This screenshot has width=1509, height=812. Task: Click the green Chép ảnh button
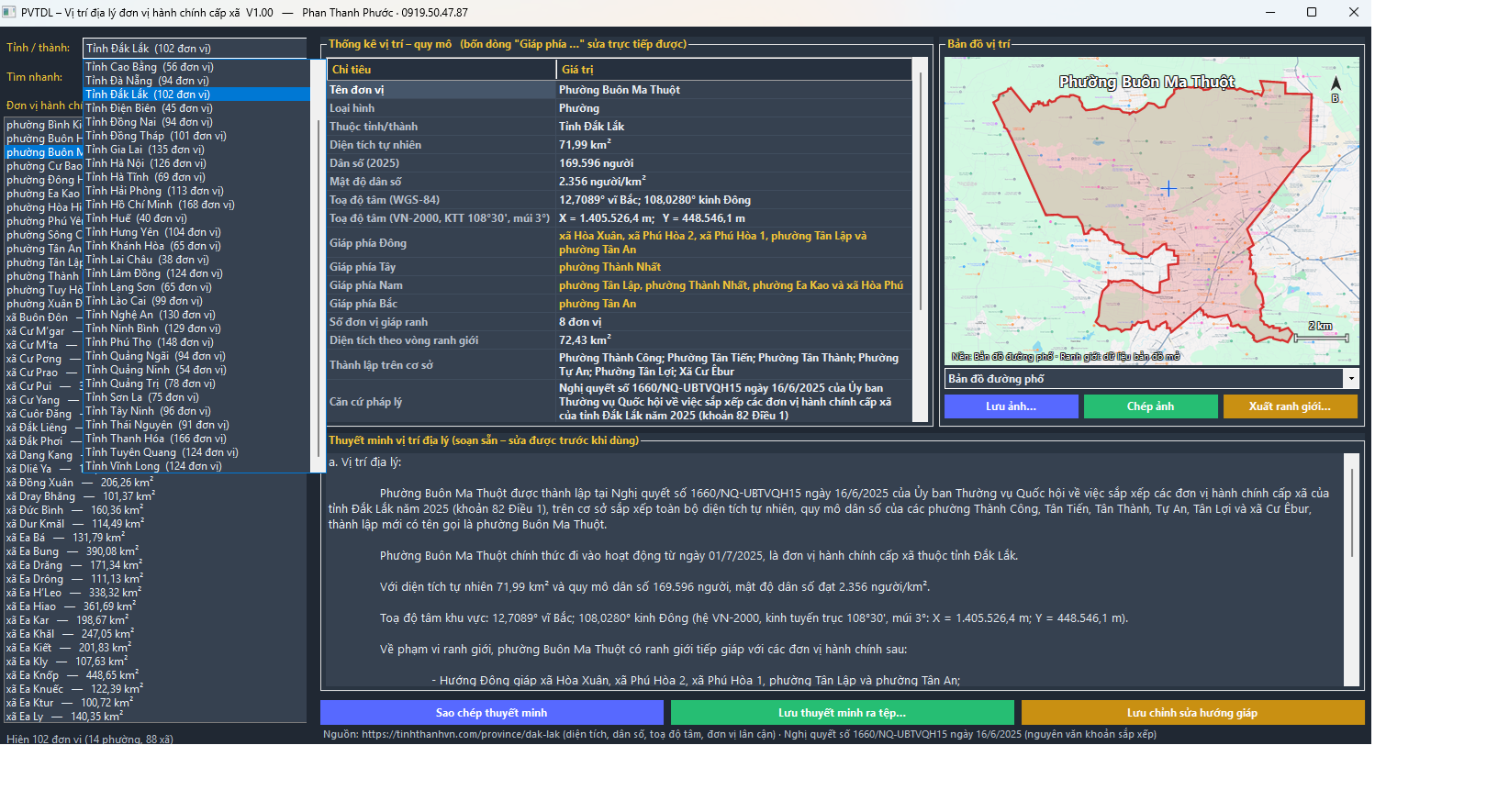(x=1150, y=406)
